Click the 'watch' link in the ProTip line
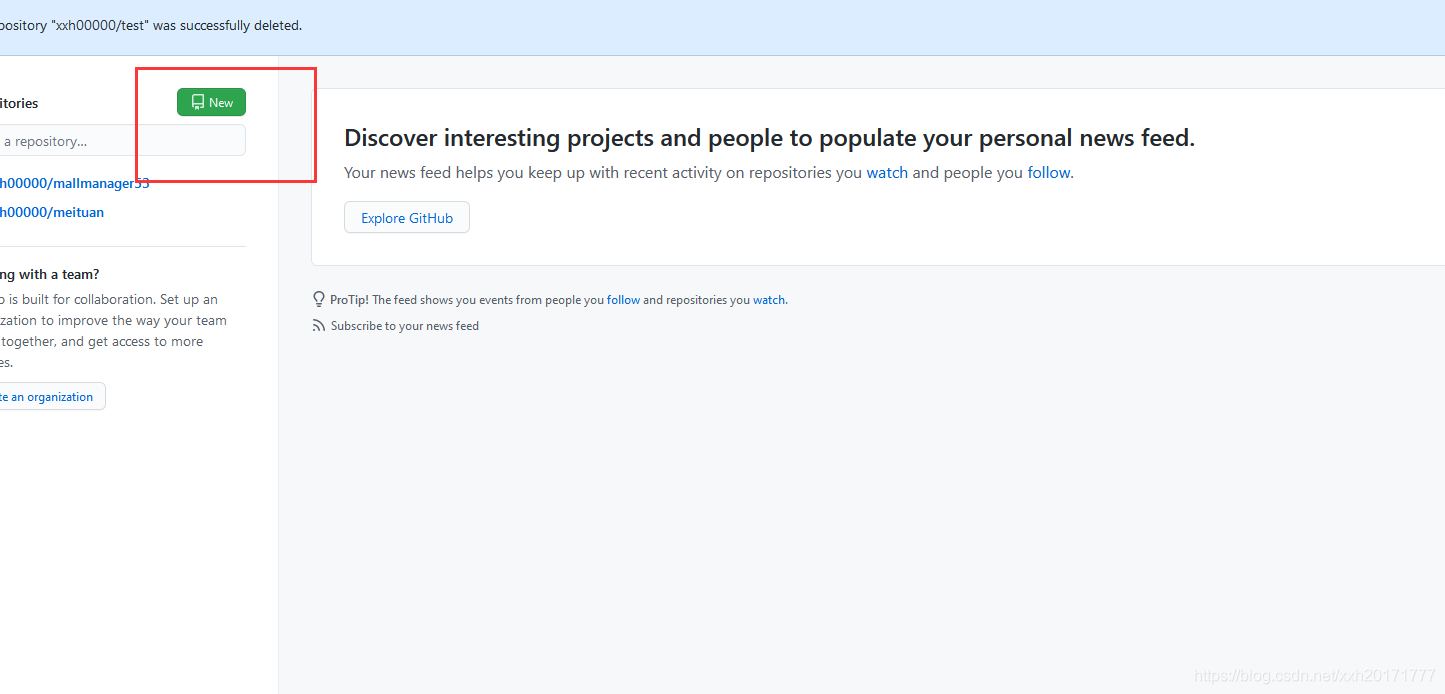 [769, 299]
